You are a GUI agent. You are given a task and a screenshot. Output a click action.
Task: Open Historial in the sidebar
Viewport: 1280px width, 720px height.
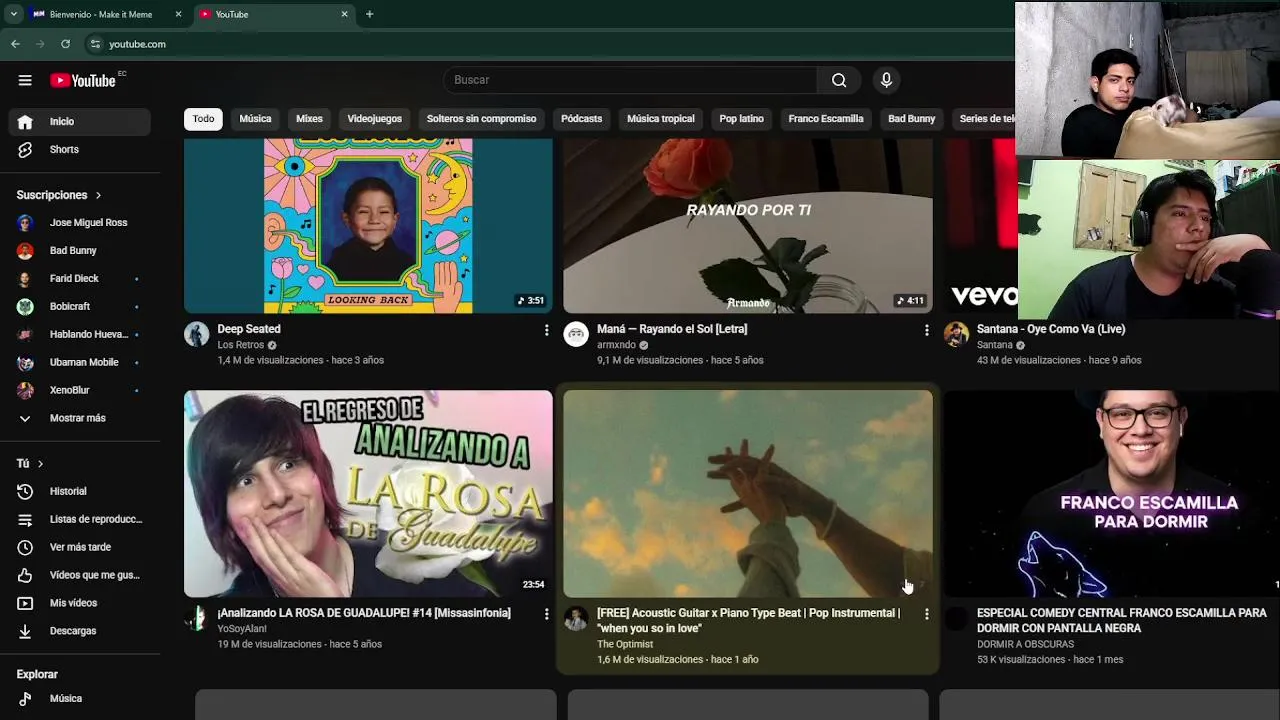tap(80, 491)
